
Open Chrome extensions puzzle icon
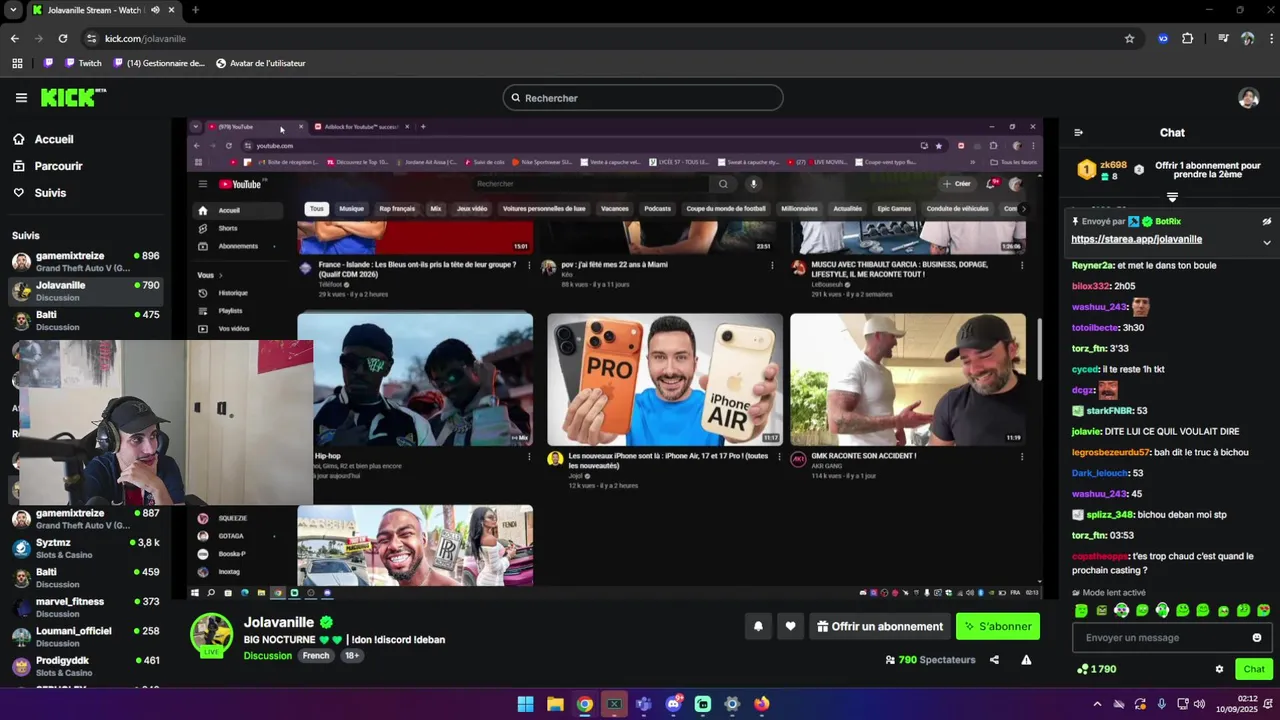[1188, 38]
